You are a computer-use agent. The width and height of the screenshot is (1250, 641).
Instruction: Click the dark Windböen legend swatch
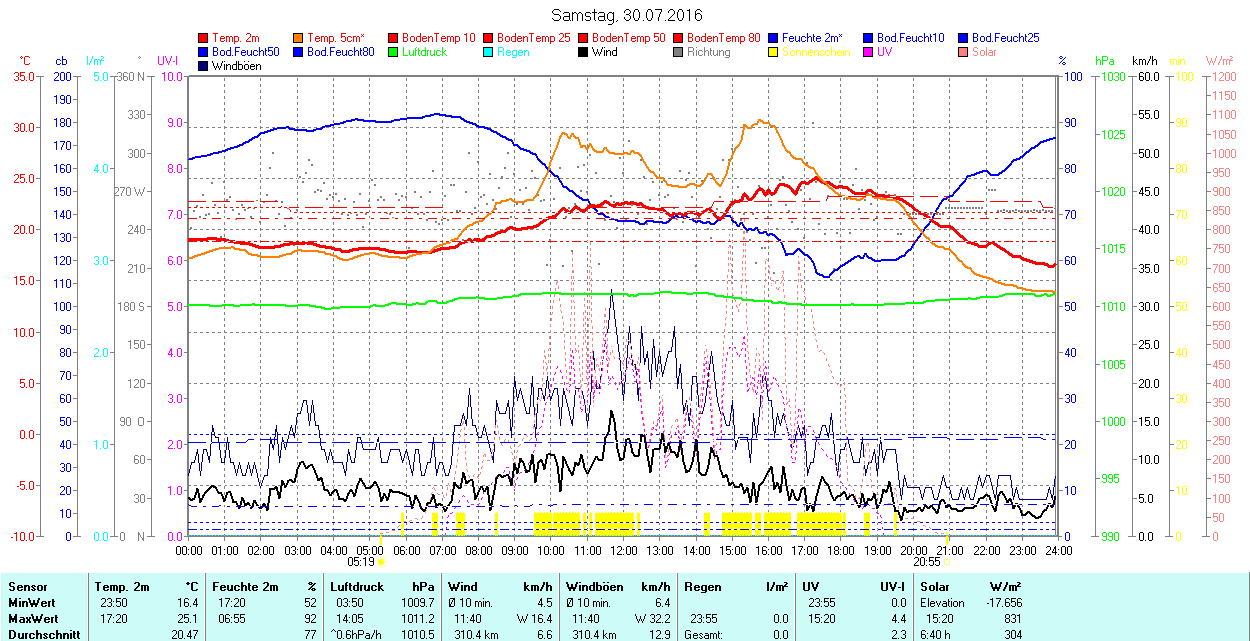[204, 66]
